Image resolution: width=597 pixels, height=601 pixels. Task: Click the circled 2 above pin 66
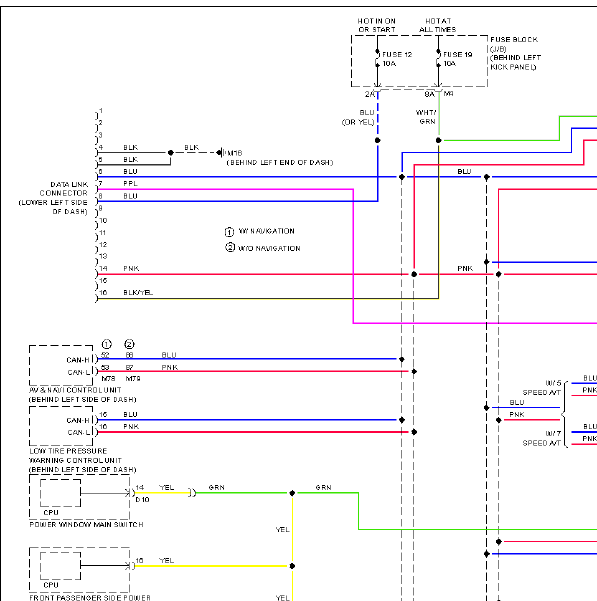(130, 344)
